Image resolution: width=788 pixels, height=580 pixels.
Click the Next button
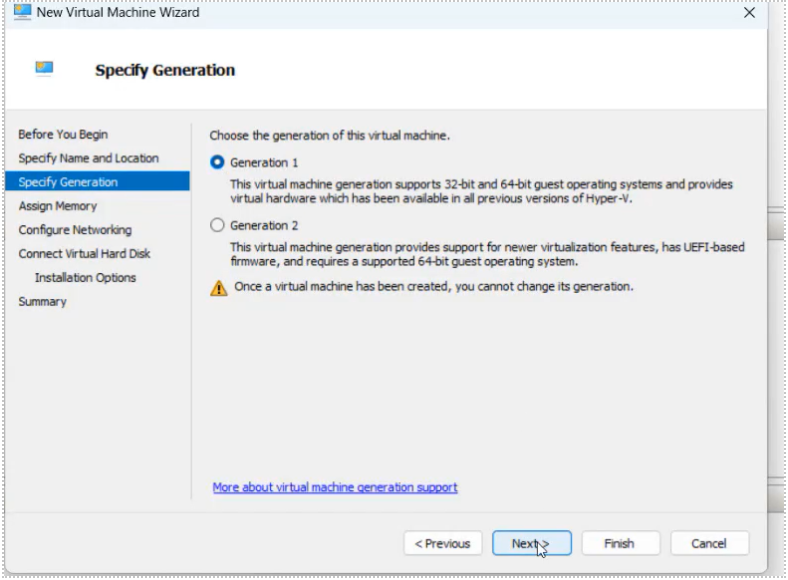coord(532,543)
